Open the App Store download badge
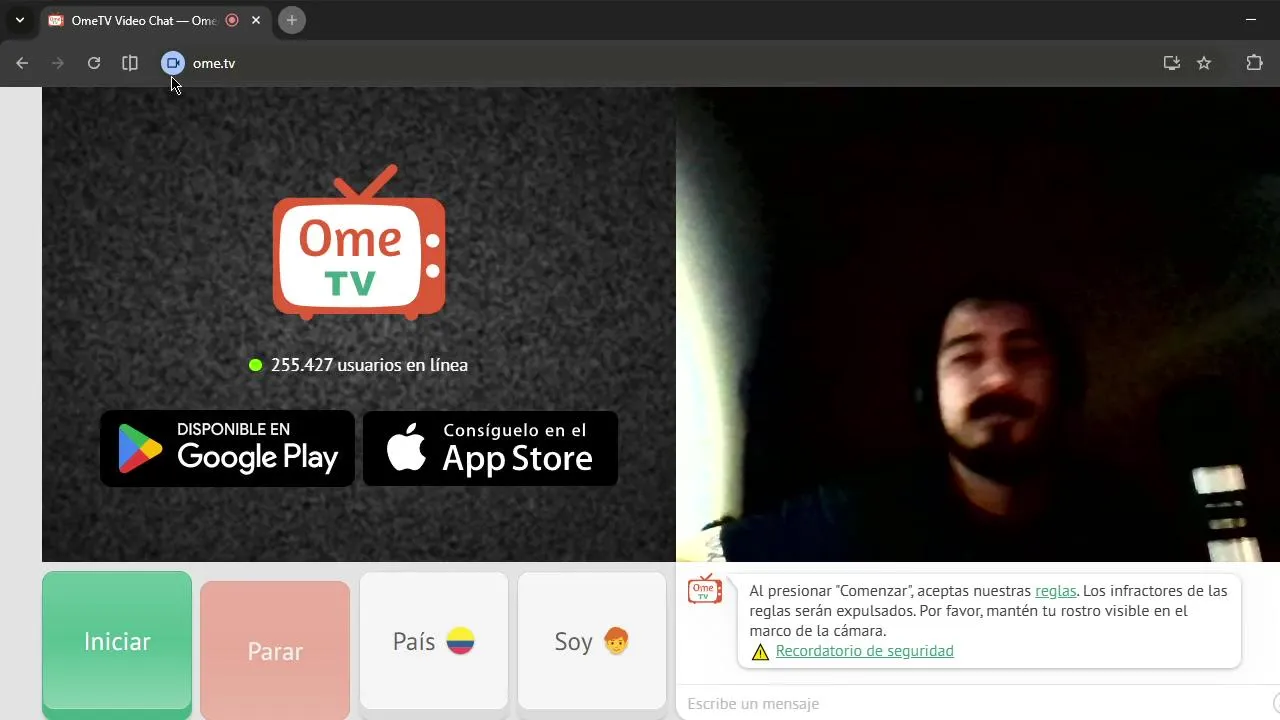This screenshot has height=720, width=1280. pos(490,448)
